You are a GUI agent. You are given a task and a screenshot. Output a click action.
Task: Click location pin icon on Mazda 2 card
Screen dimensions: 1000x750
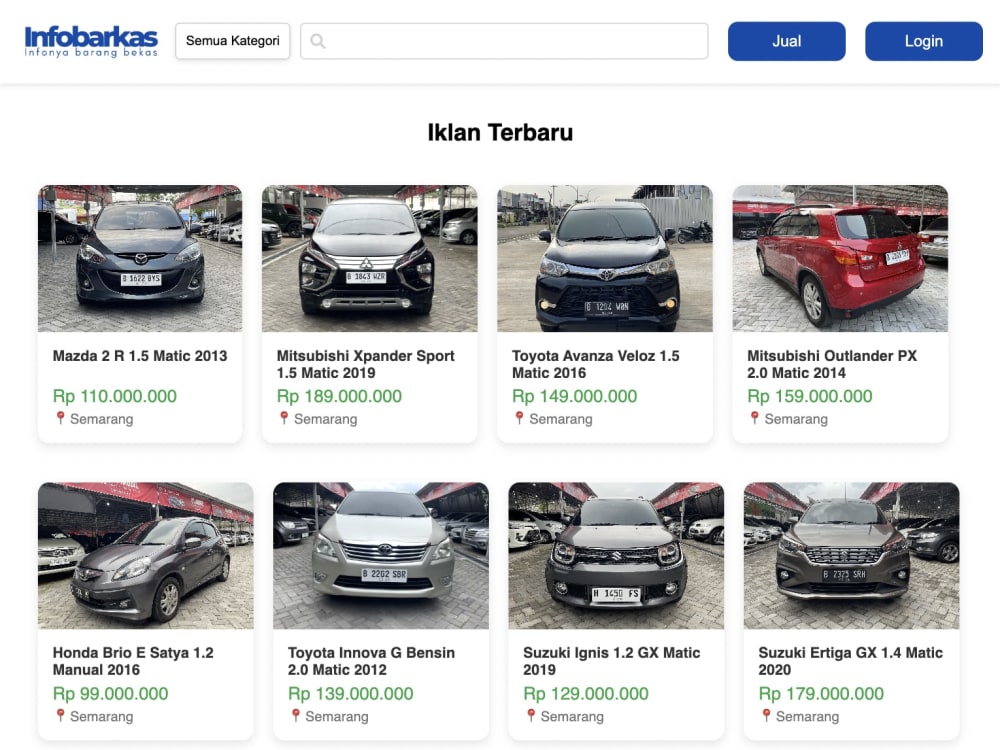coord(60,418)
